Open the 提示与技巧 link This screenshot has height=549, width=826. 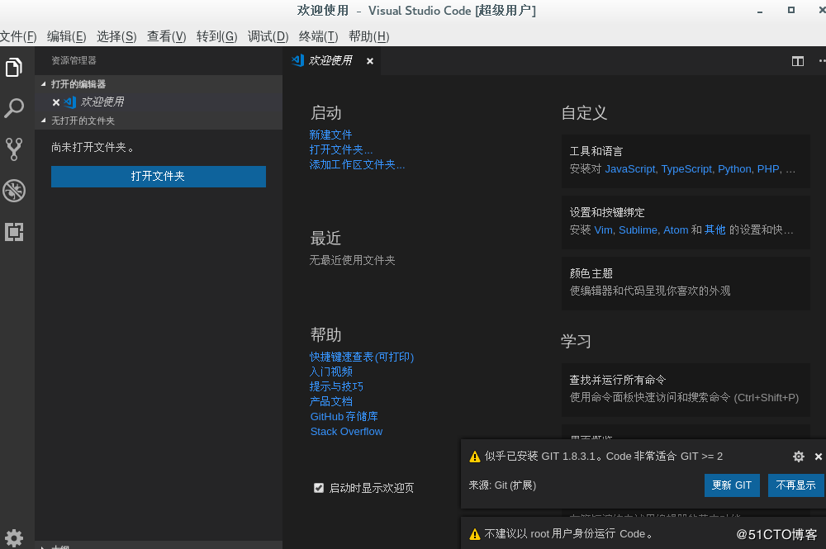336,387
